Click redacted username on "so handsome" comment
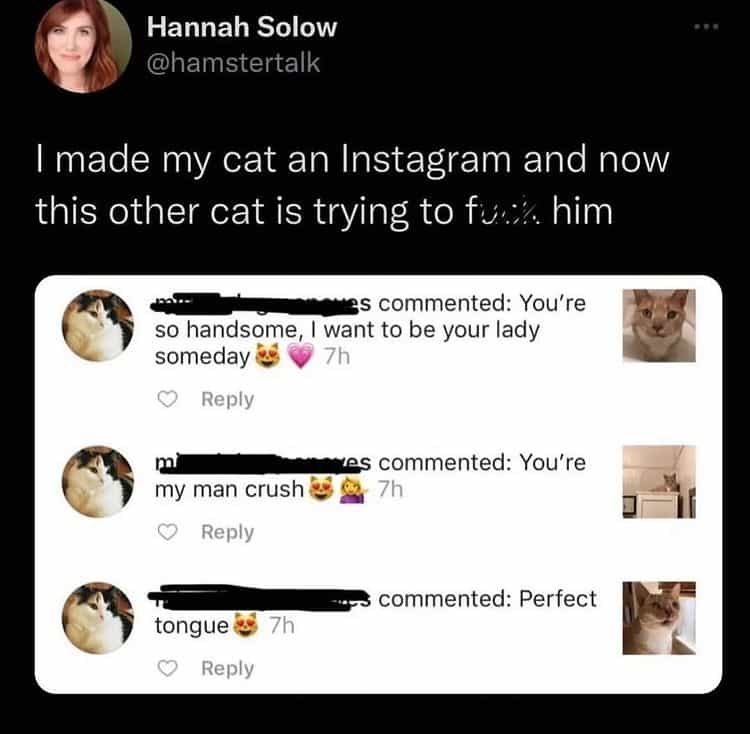Screen dimensions: 750x734 (x=262, y=301)
